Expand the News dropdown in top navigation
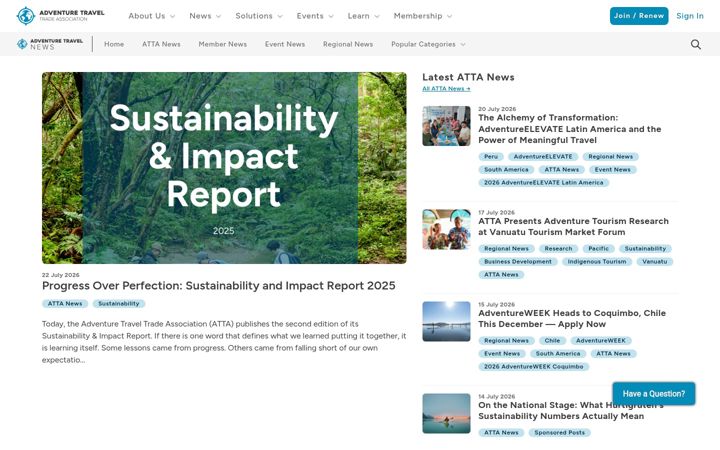This screenshot has height=450, width=720. click(x=205, y=16)
